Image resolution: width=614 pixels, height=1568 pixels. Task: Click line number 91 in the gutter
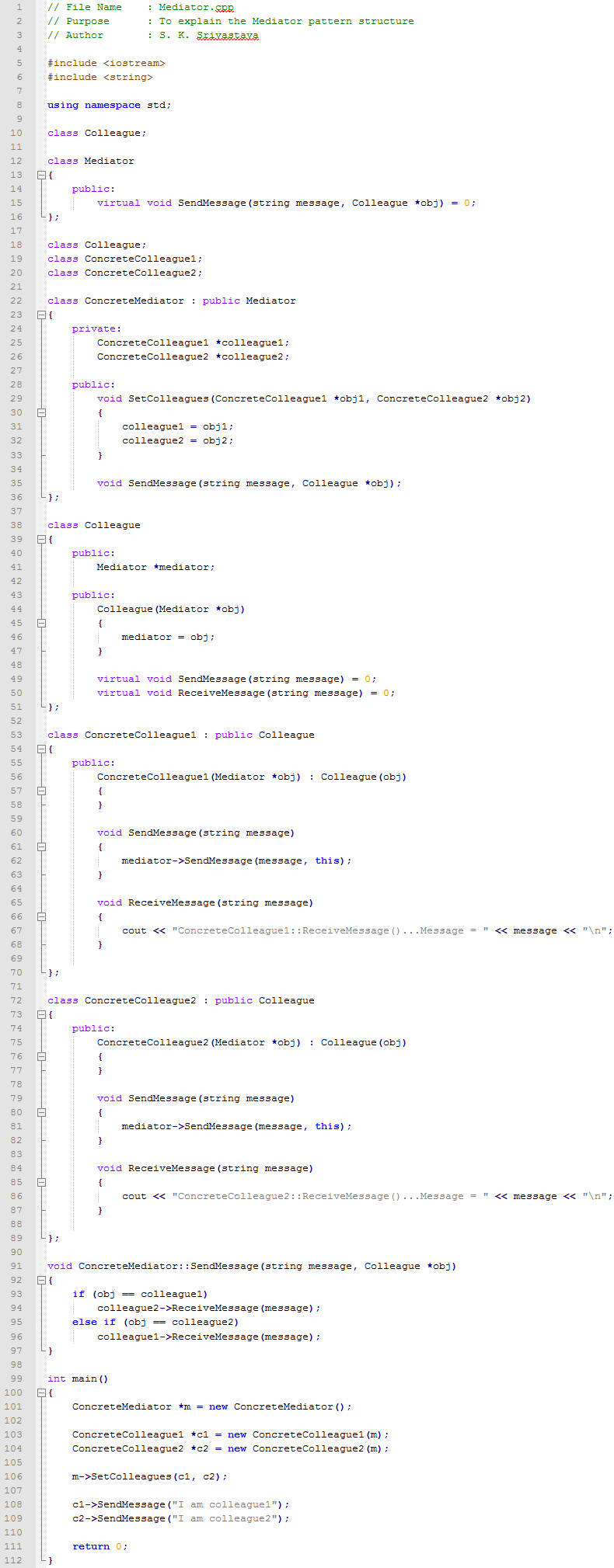point(17,1266)
